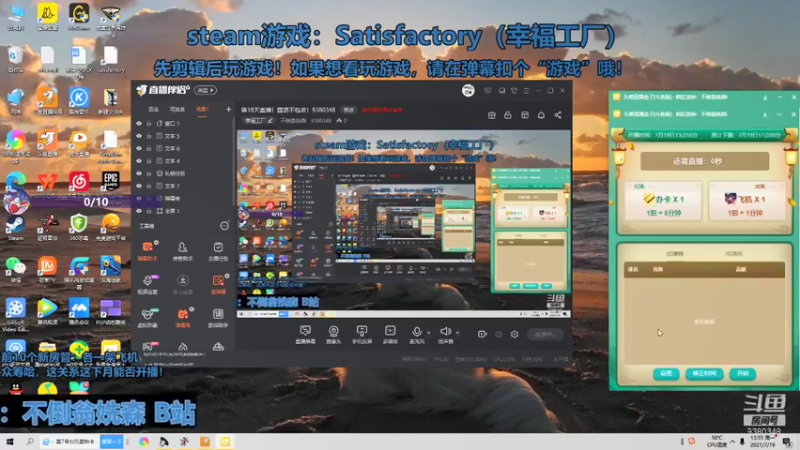800x450 pixels.
Task: Add a 多媒体 media source
Action: pos(390,335)
